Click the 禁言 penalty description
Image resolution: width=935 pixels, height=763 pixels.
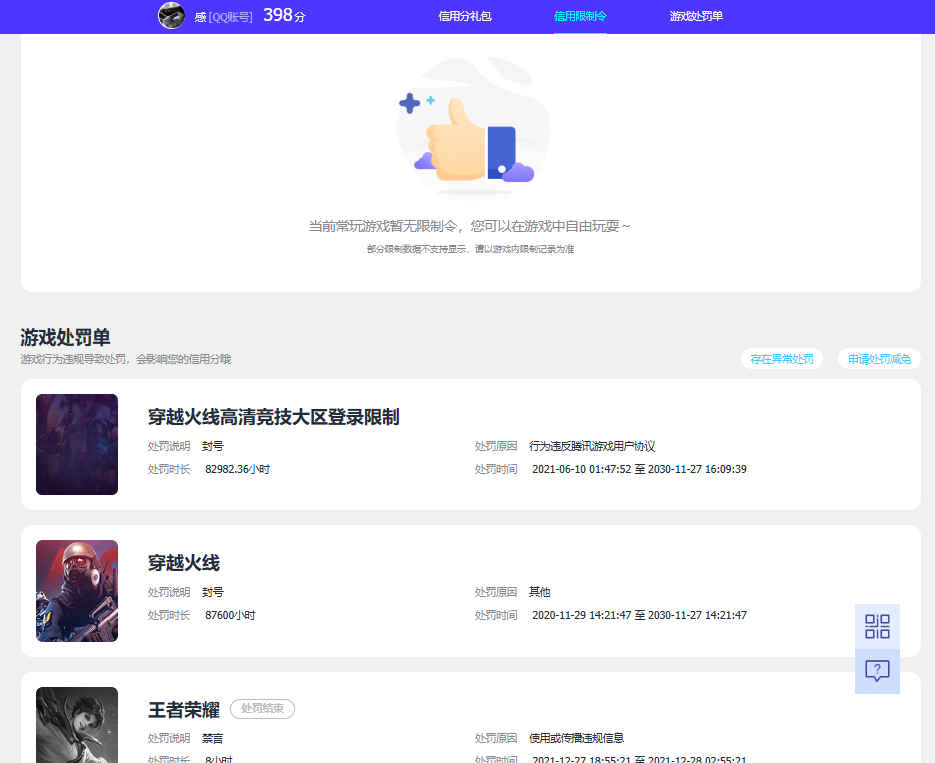212,738
